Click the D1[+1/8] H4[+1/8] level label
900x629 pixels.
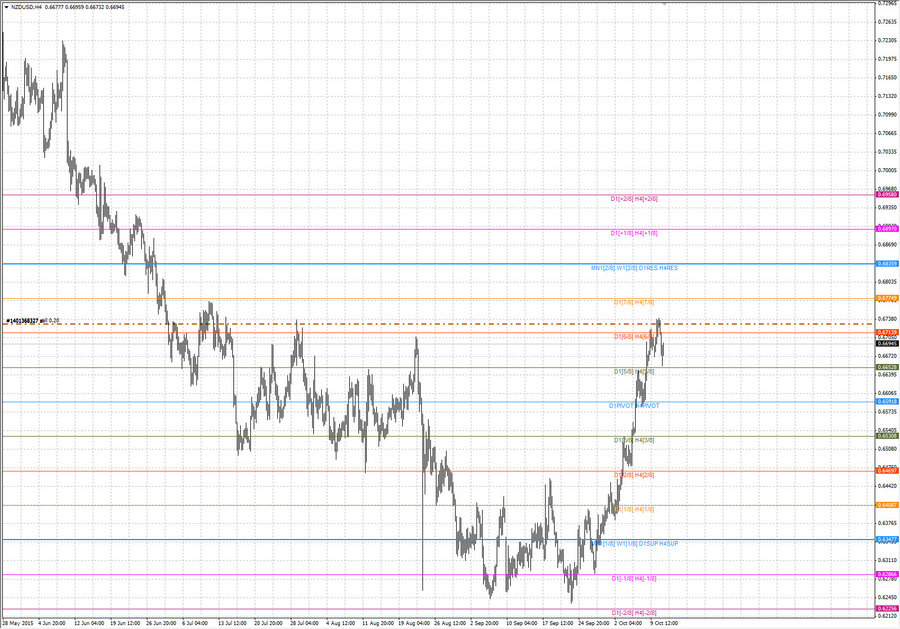click(632, 231)
